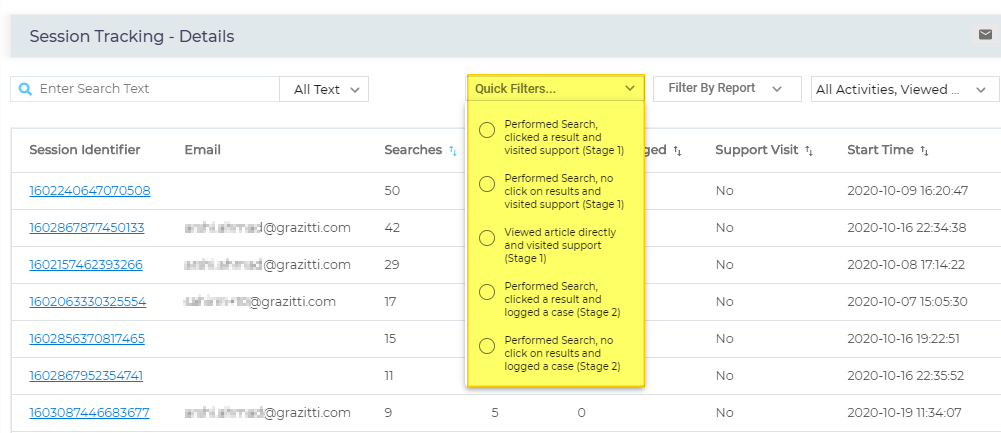Click the Session Identifier column header

[85, 150]
